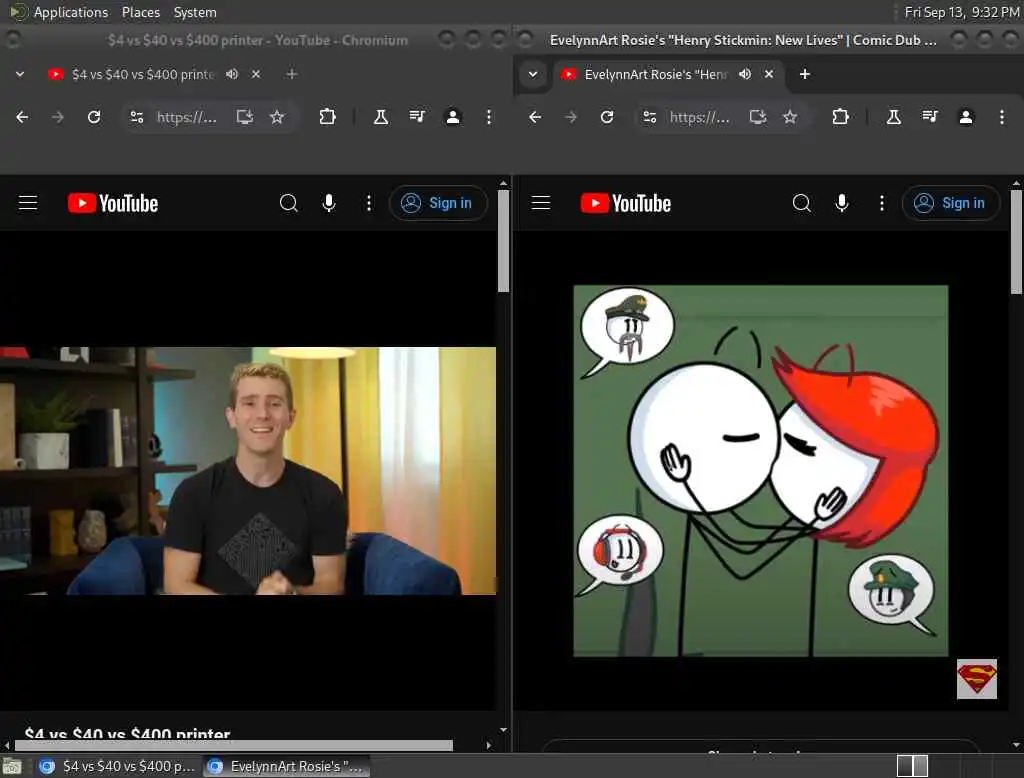Go forward in left printer window
Image resolution: width=1024 pixels, height=778 pixels.
click(57, 117)
